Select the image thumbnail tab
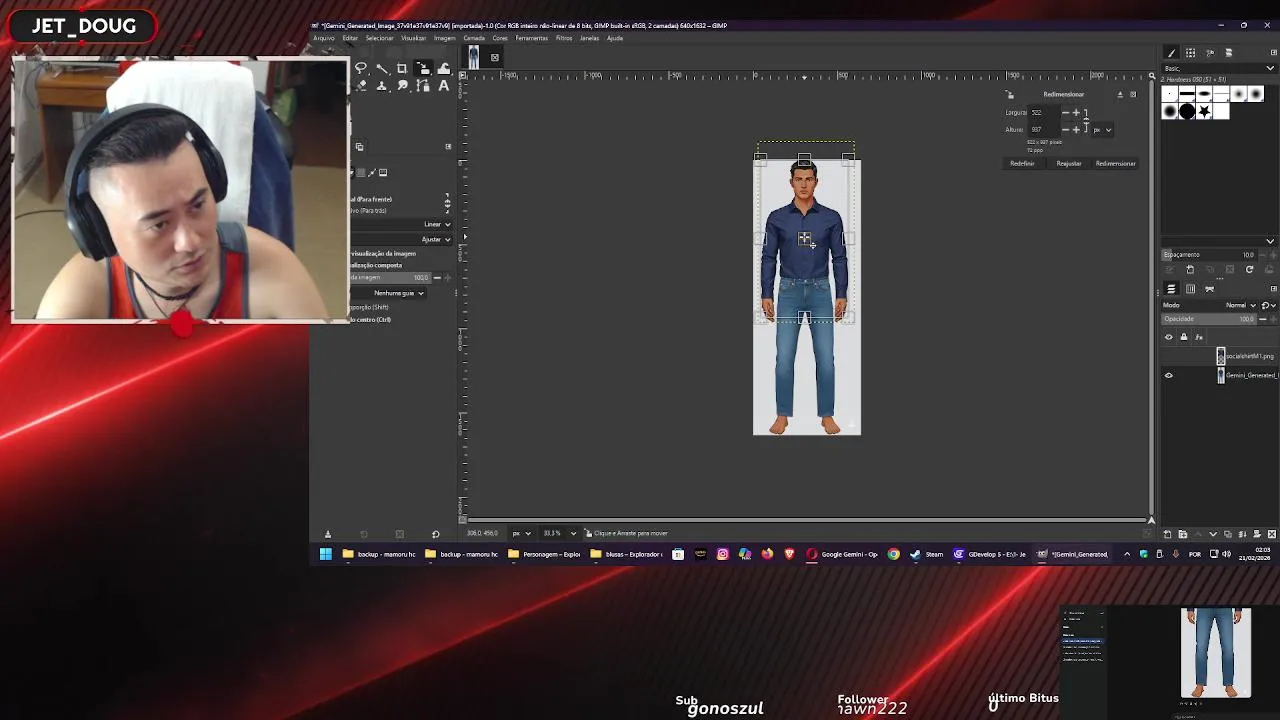 (473, 57)
